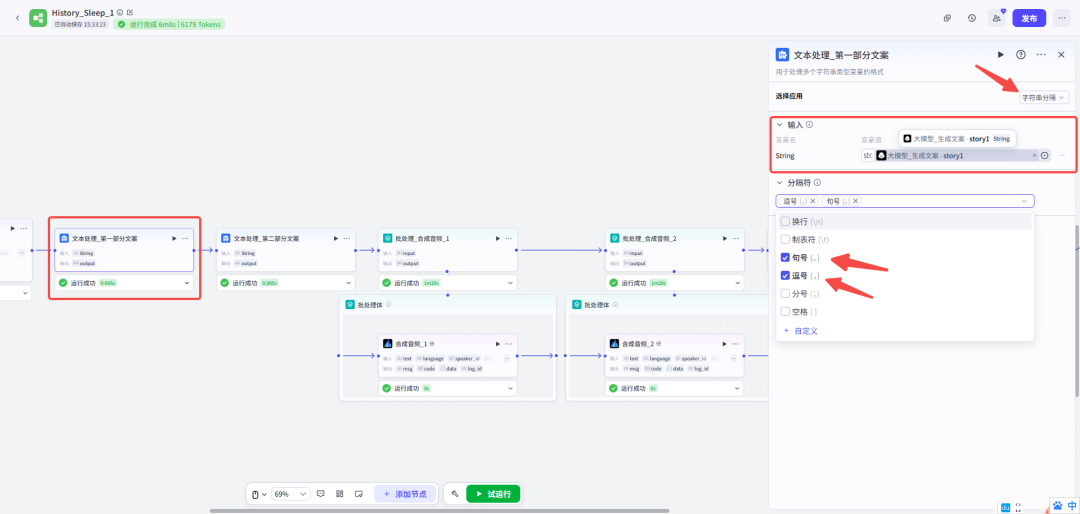Check the 空格 option
Image resolution: width=1080 pixels, height=514 pixels.
point(785,311)
